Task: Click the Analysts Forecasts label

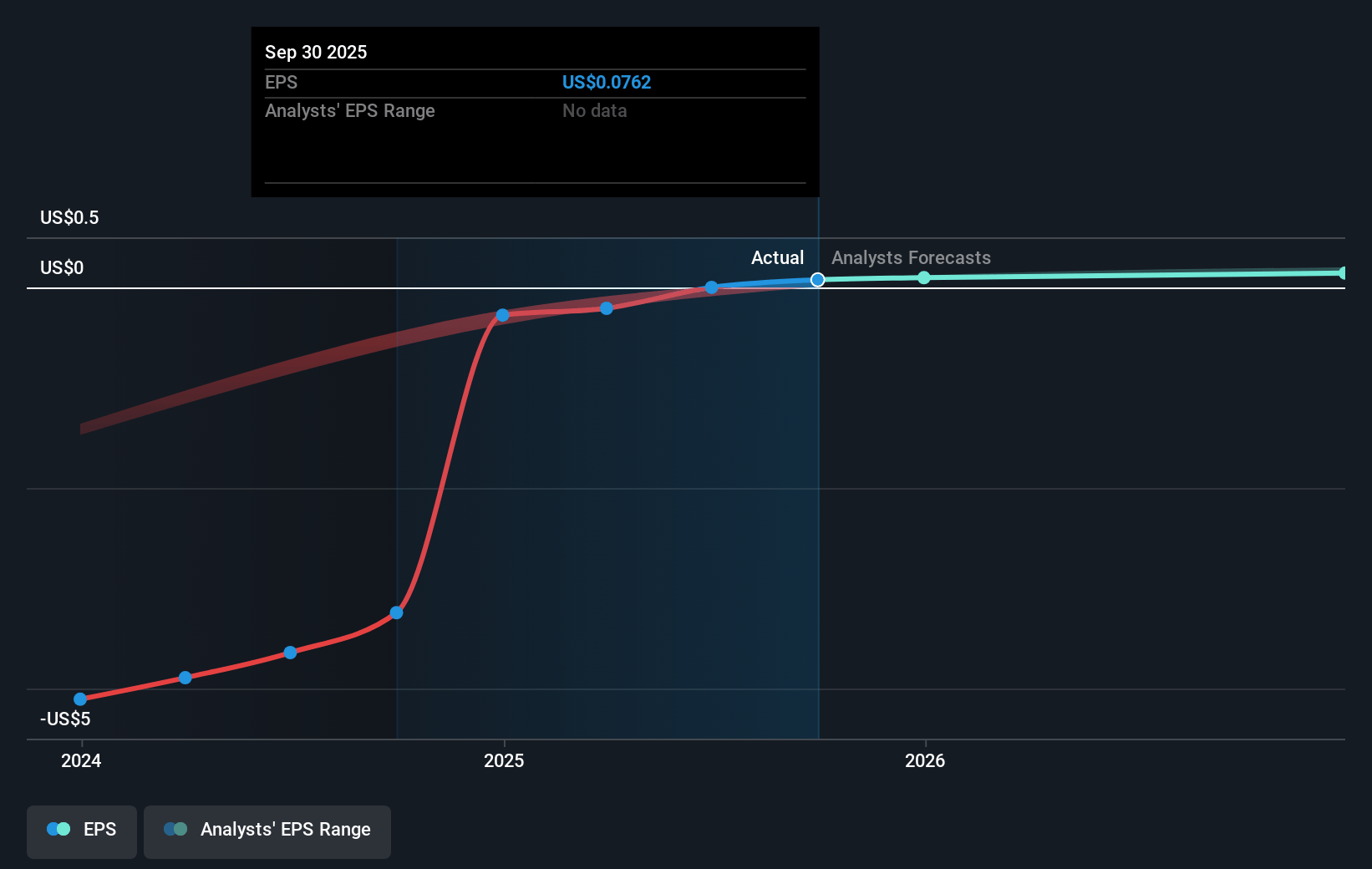Action: point(911,258)
